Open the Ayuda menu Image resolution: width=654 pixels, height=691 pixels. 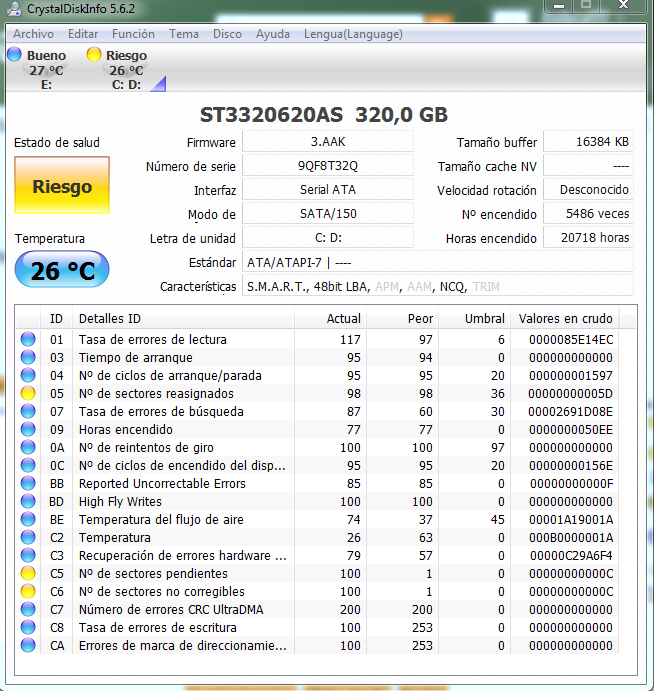click(x=273, y=34)
